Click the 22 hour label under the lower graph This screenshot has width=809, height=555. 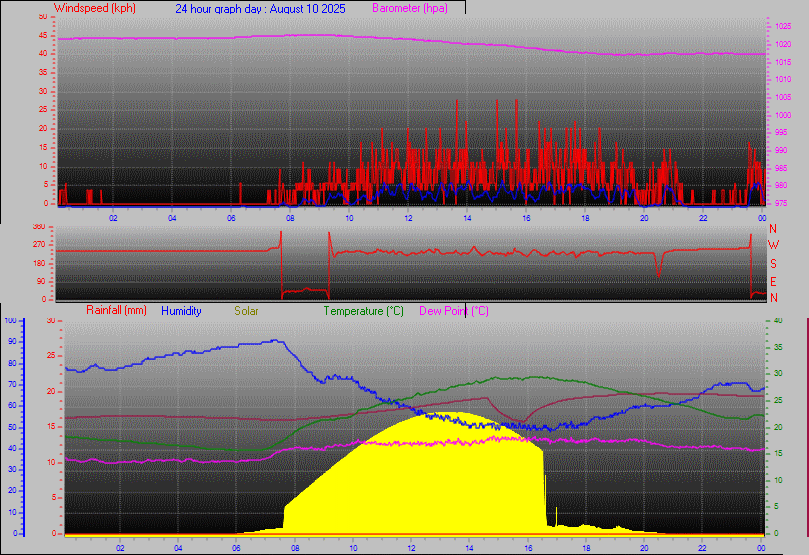tap(702, 548)
